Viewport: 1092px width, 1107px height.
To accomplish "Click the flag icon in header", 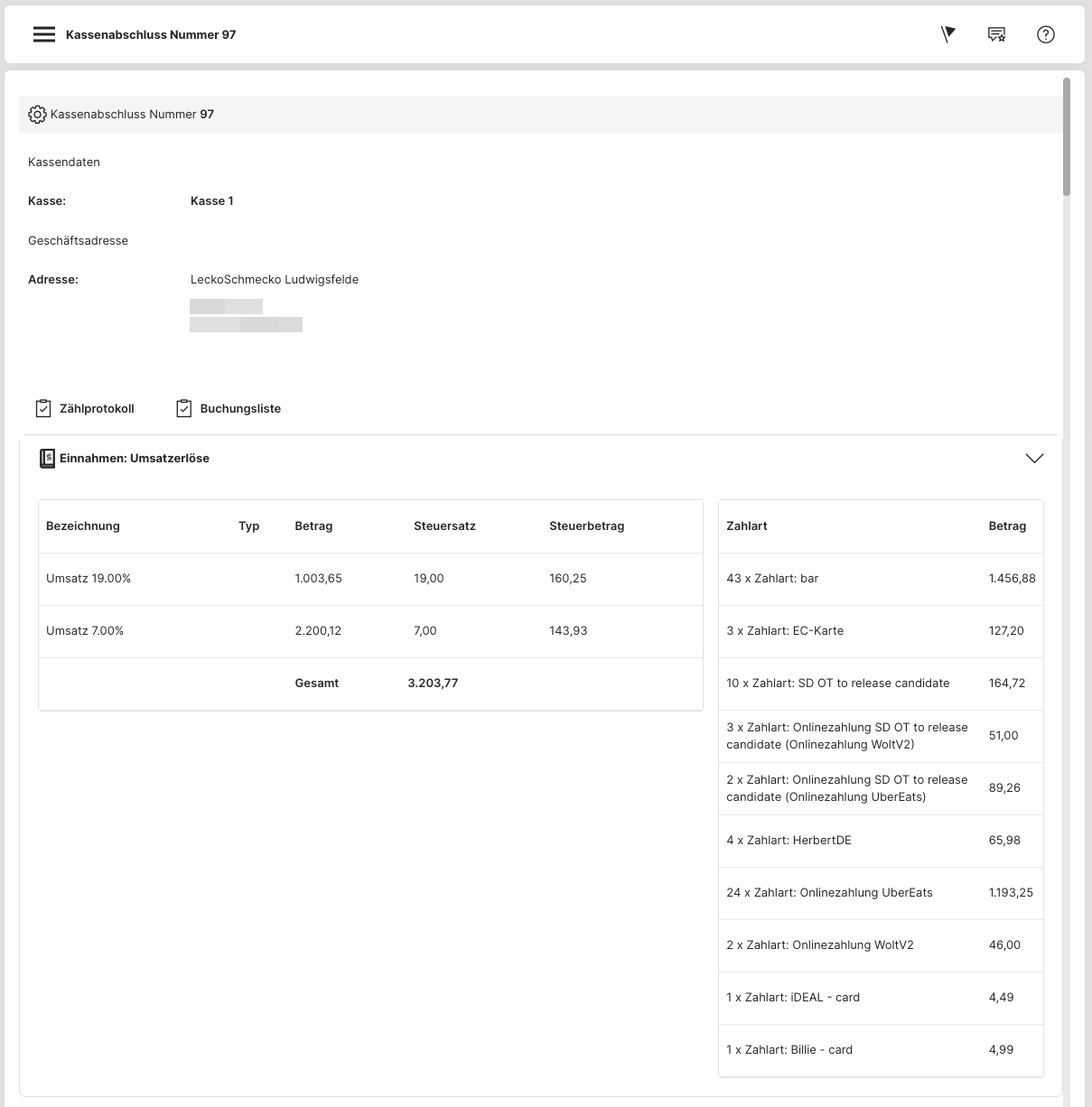I will click(947, 34).
